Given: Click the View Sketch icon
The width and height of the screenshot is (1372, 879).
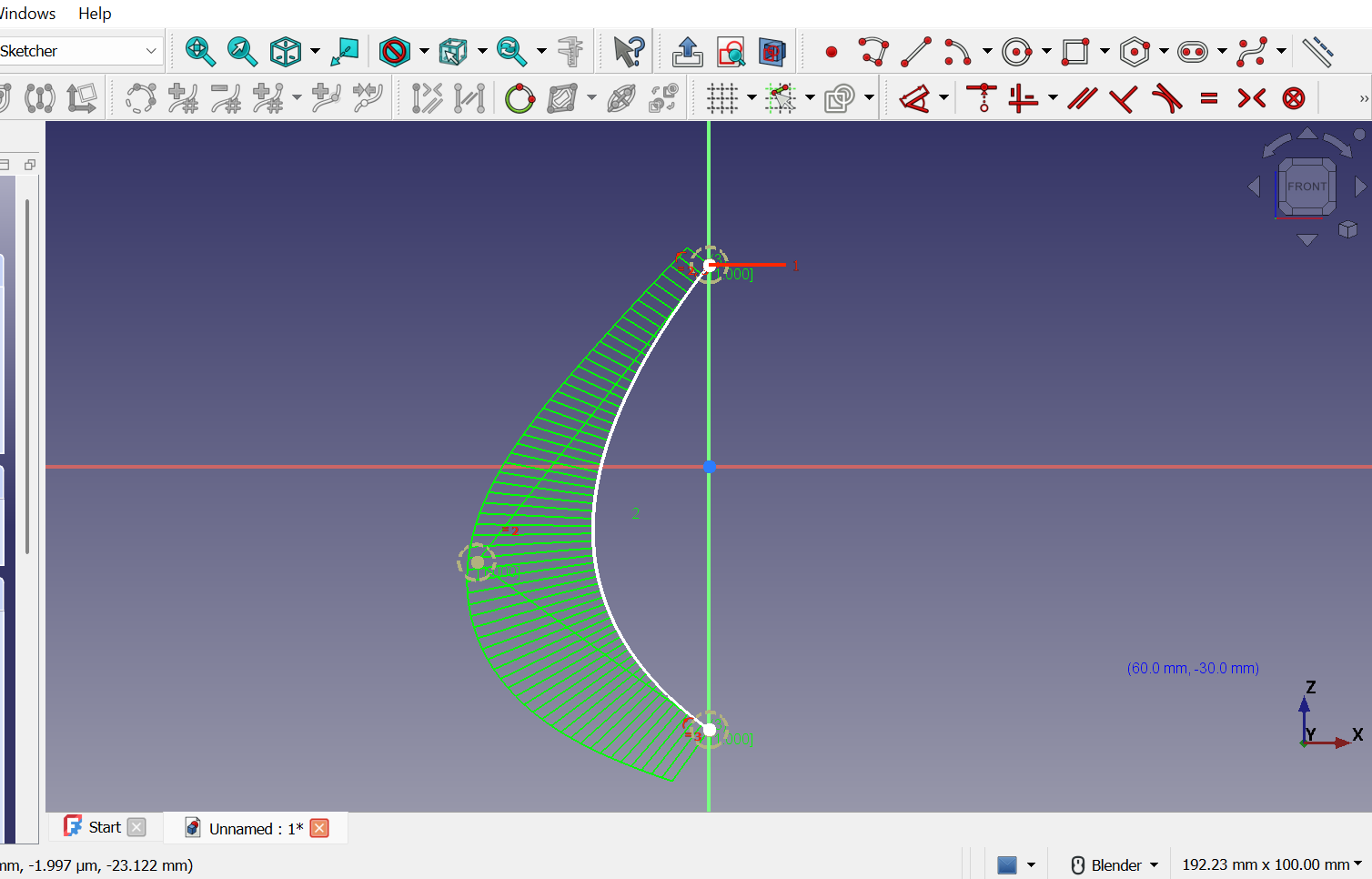Looking at the screenshot, I should [731, 51].
